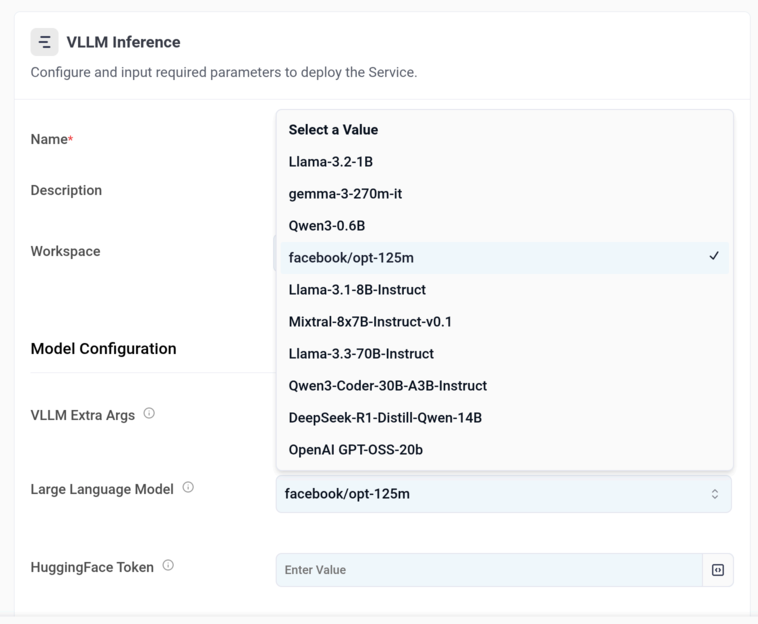Click the HuggingFace Token label
758x624 pixels.
(92, 567)
